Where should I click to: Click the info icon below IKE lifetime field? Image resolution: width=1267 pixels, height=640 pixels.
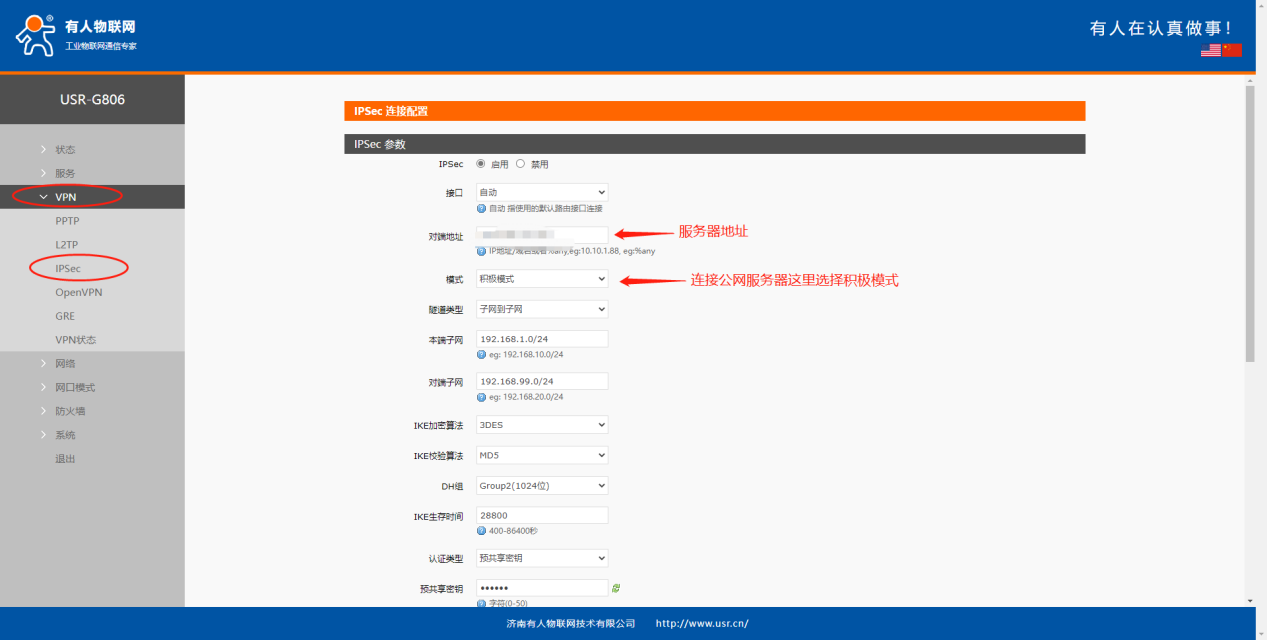point(481,531)
